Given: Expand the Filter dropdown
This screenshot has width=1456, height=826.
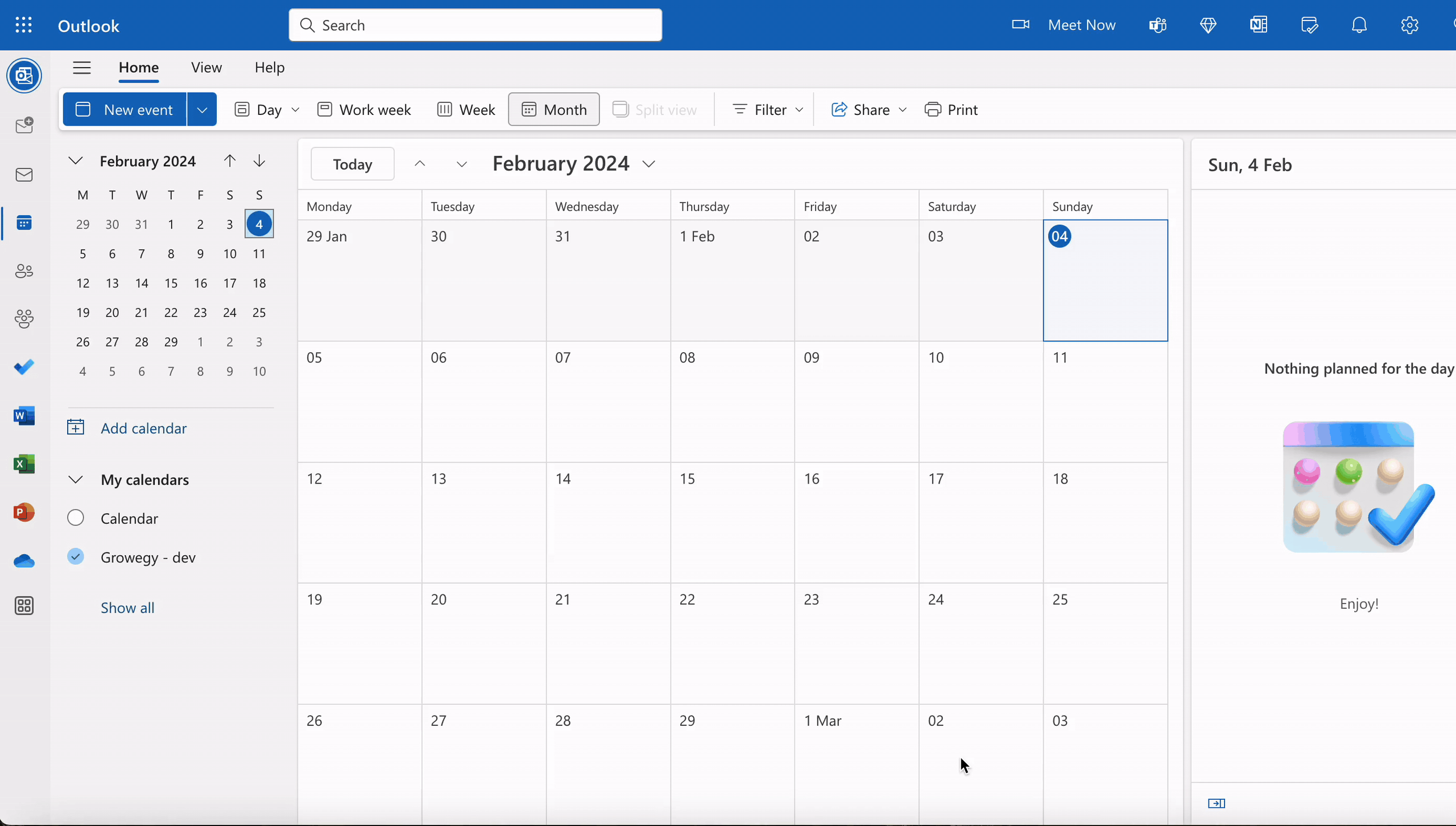Looking at the screenshot, I should pos(767,109).
